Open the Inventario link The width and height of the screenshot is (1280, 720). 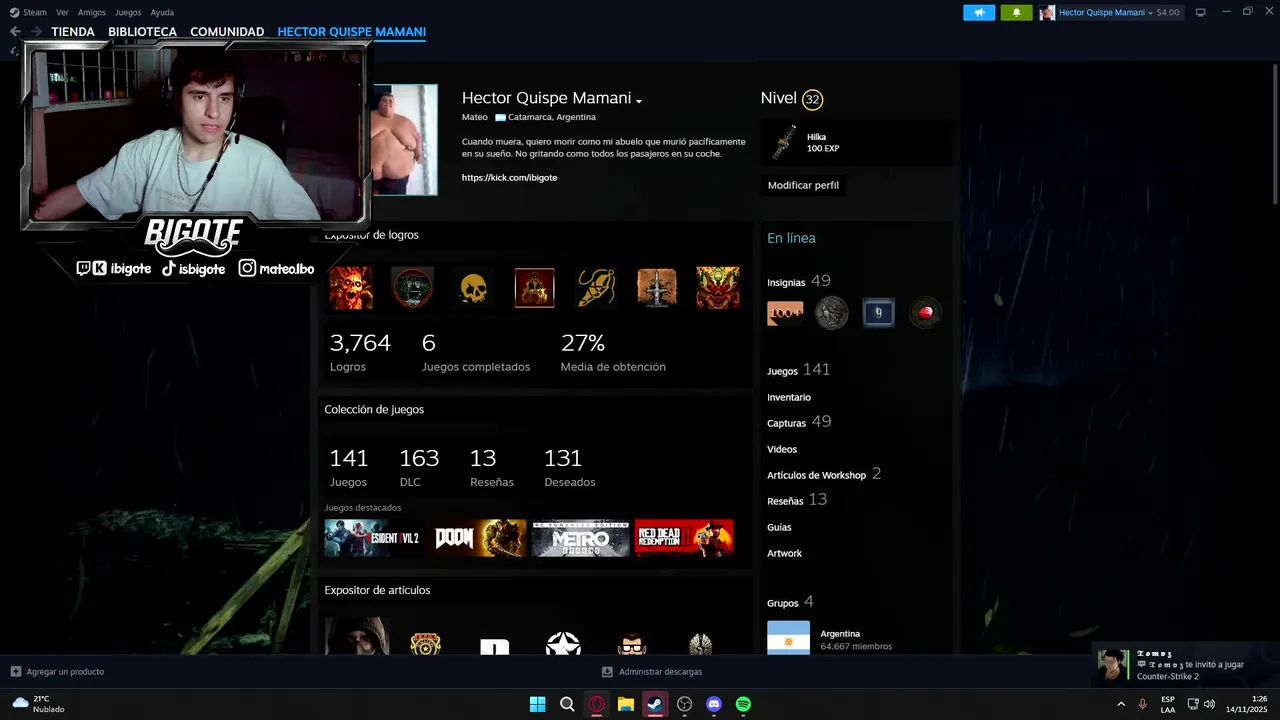[x=789, y=397]
